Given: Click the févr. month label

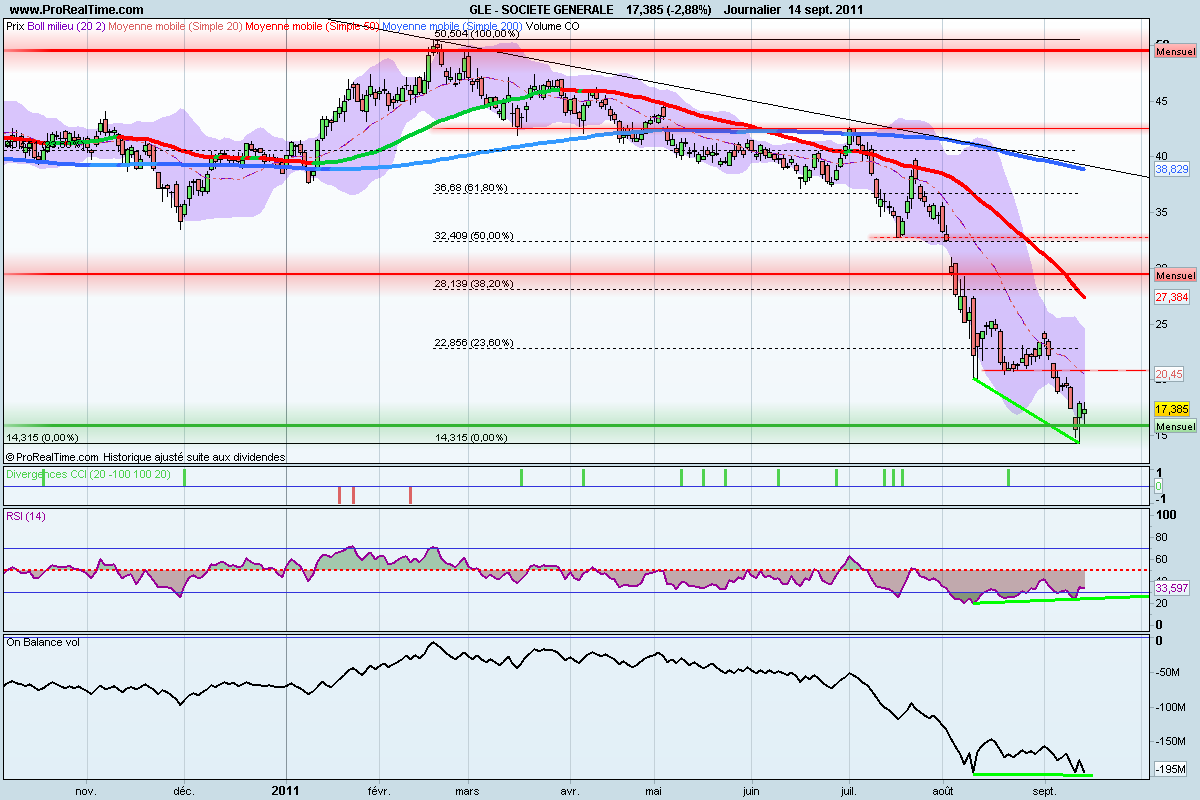Looking at the screenshot, I should 378,790.
